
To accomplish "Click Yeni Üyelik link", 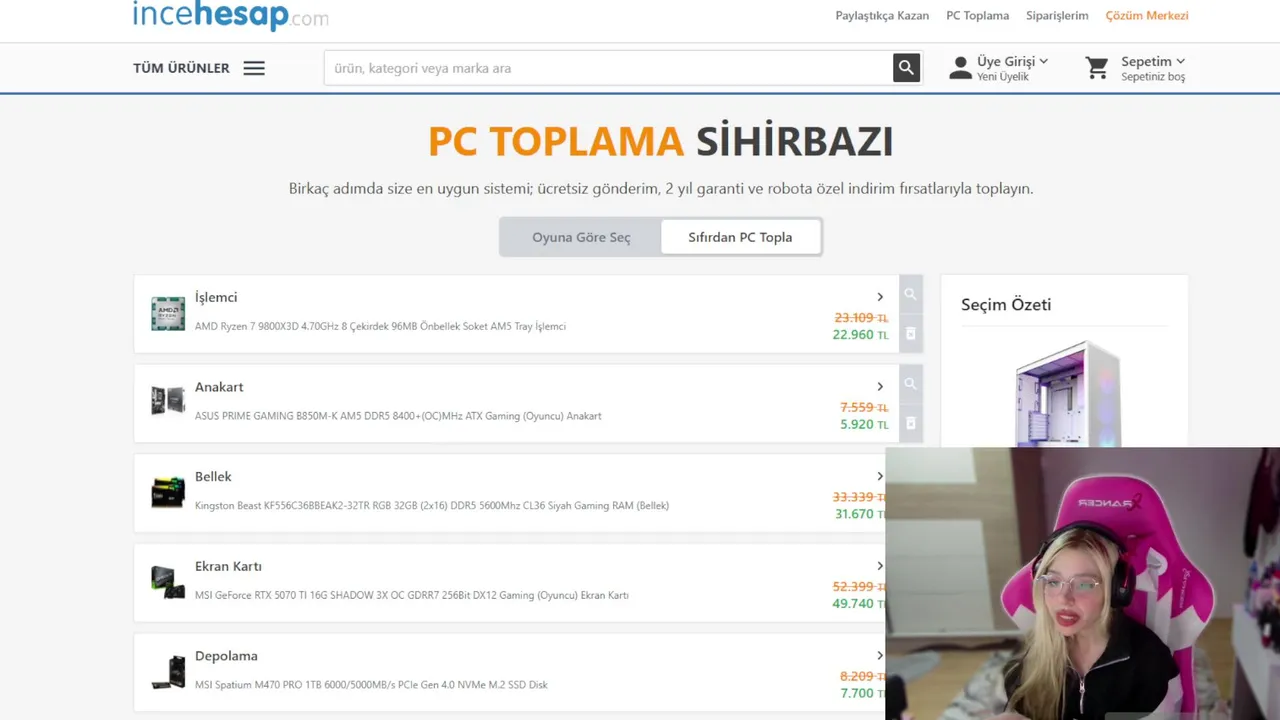I will tap(1003, 77).
